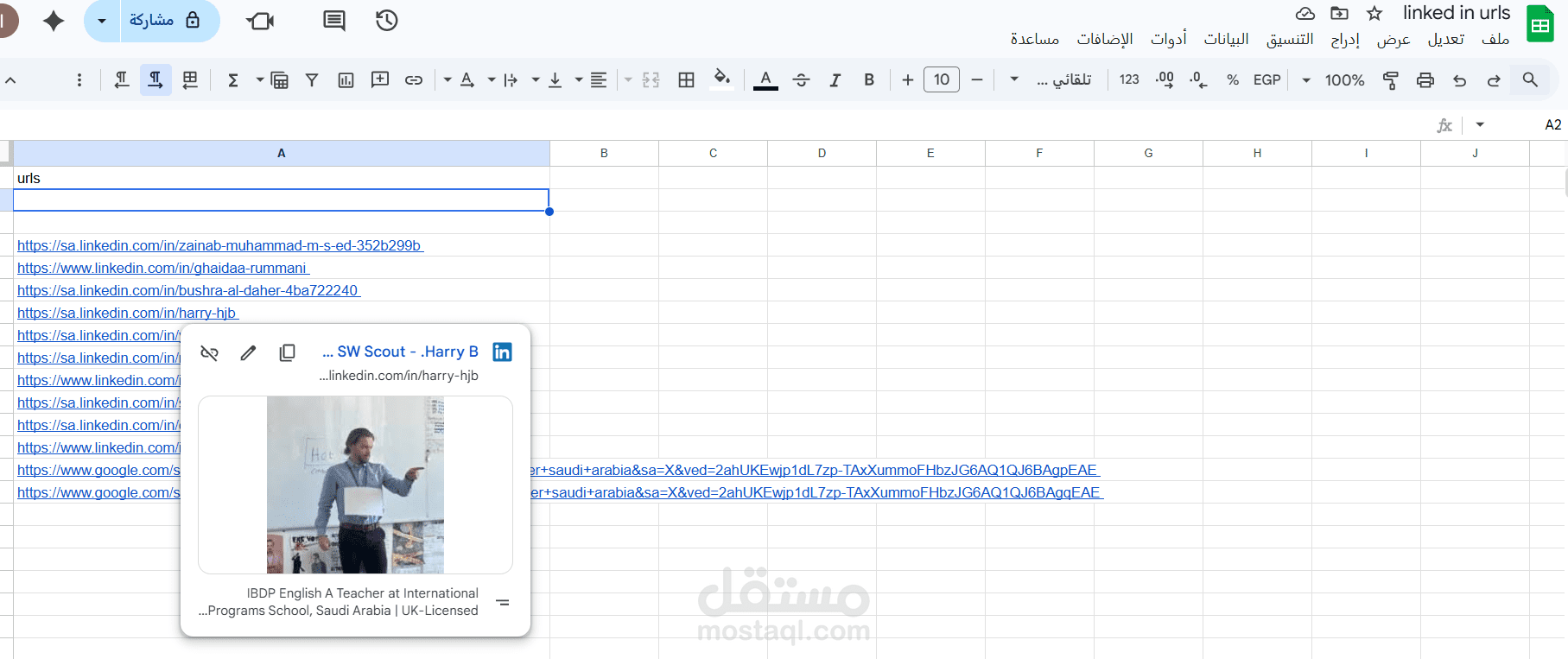The height and width of the screenshot is (659, 1568).
Task: Click the print icon in toolbar
Action: coord(1425,80)
